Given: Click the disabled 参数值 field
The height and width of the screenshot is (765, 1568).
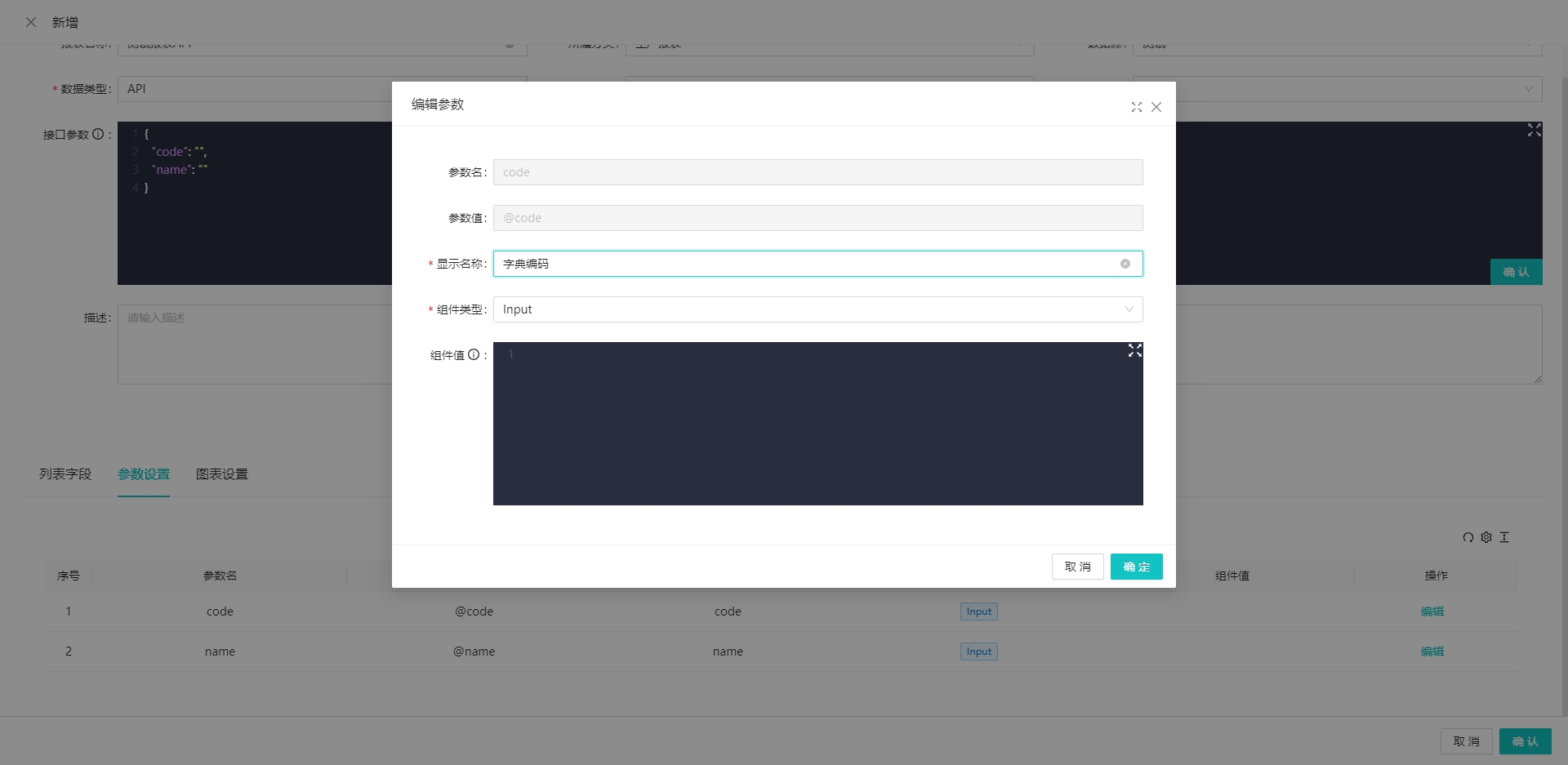Looking at the screenshot, I should tap(818, 218).
